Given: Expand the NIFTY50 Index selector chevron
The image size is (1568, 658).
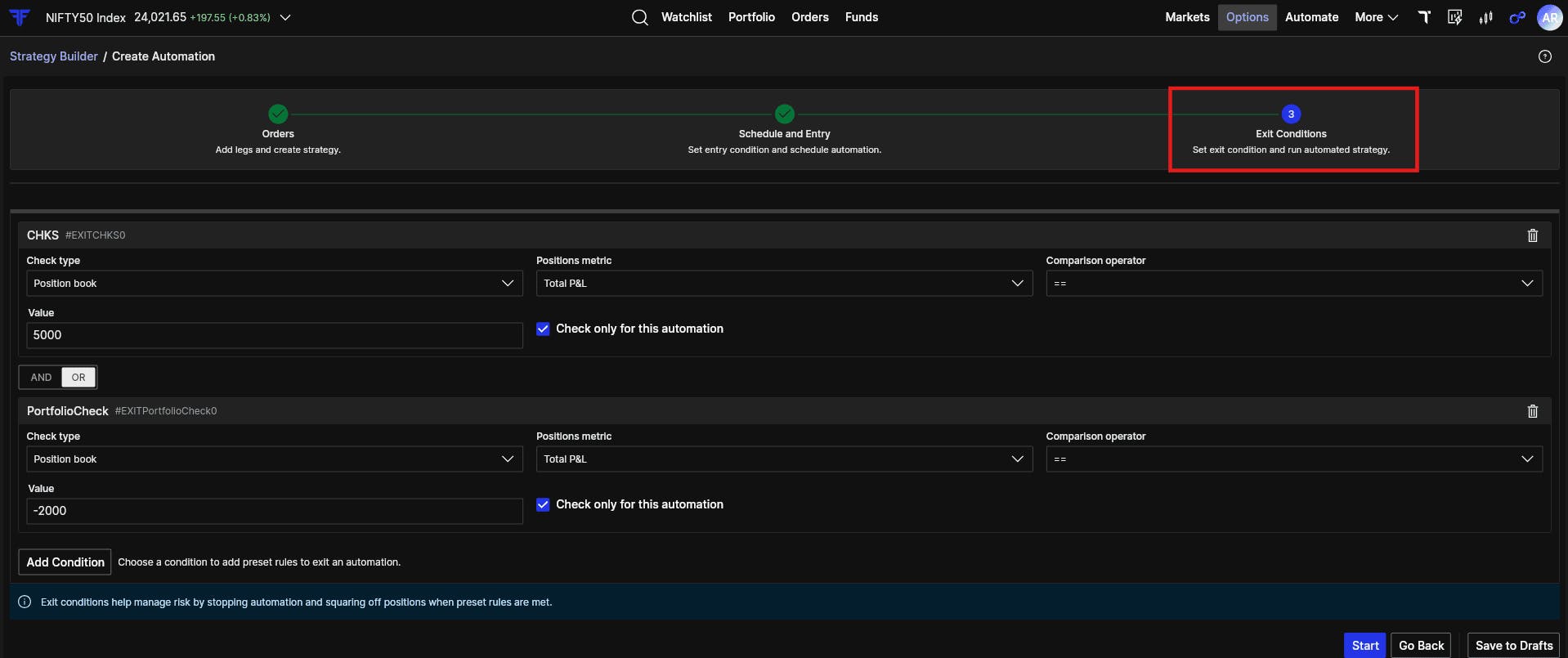Looking at the screenshot, I should [285, 17].
